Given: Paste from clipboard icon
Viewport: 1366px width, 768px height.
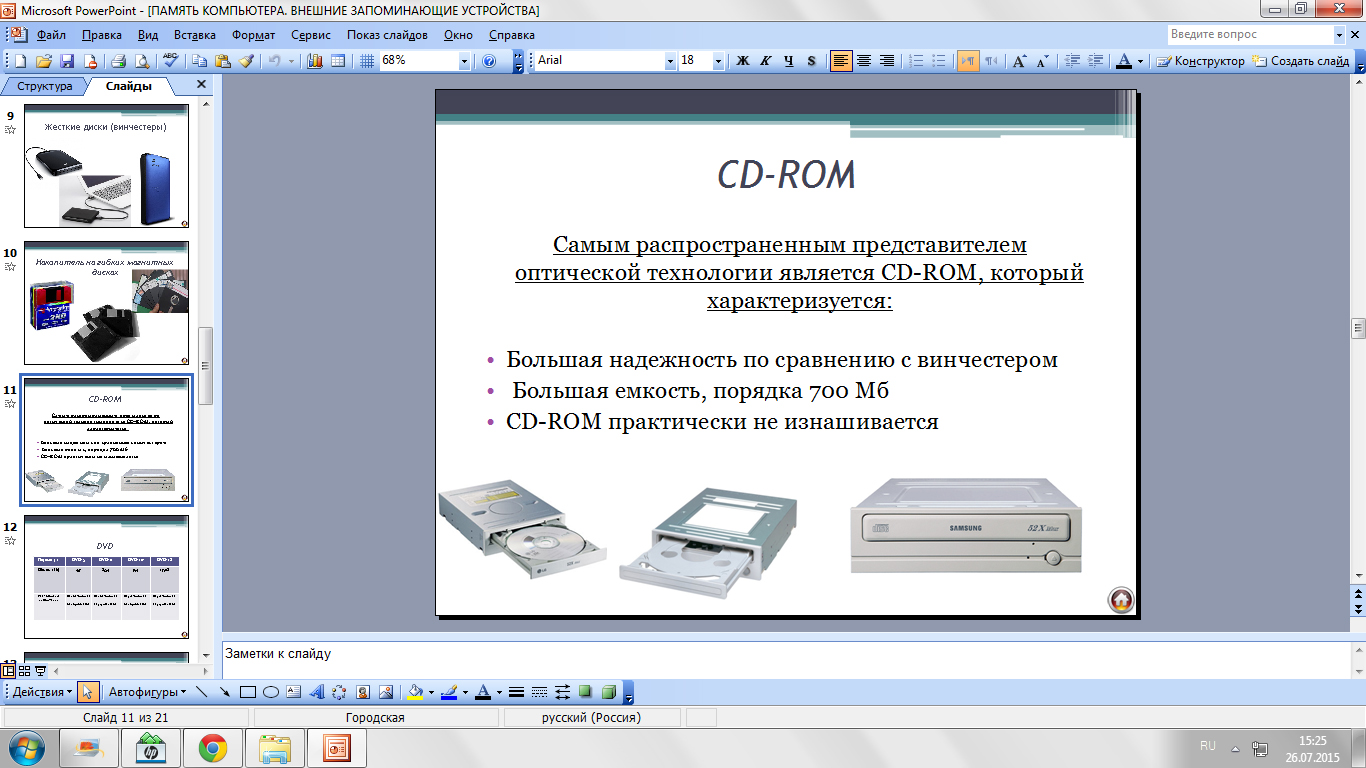Looking at the screenshot, I should point(222,61).
